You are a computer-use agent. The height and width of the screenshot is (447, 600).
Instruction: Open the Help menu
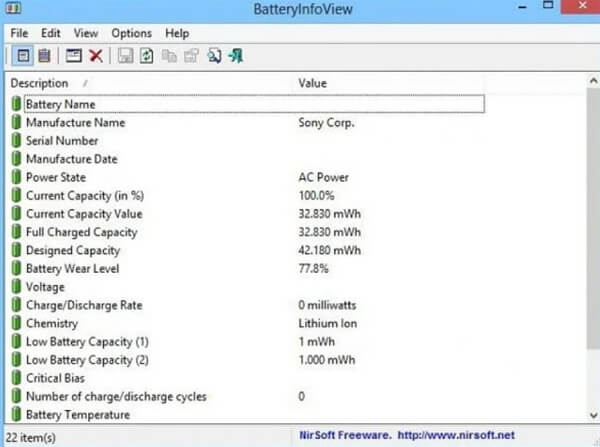(x=177, y=33)
